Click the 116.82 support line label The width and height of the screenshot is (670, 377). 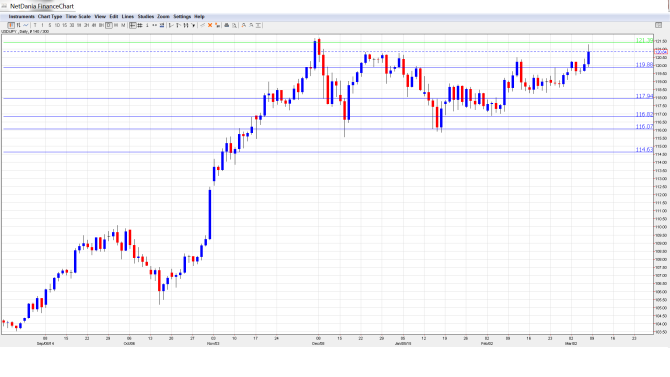pos(644,114)
